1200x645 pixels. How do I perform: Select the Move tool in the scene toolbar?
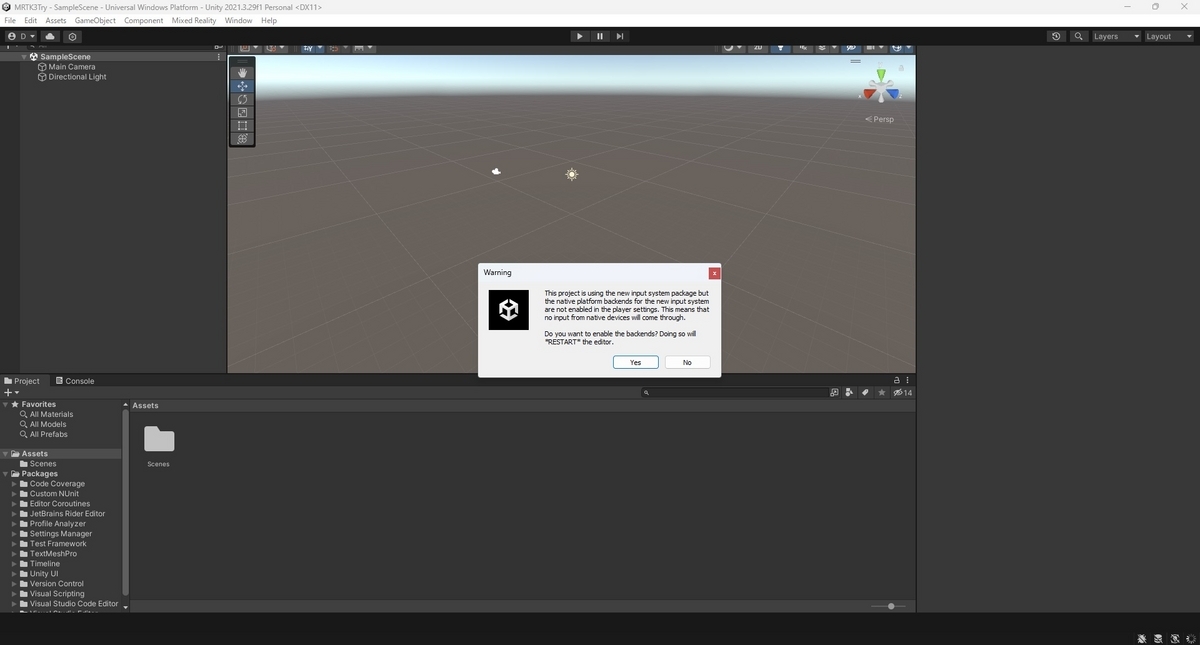[x=242, y=86]
